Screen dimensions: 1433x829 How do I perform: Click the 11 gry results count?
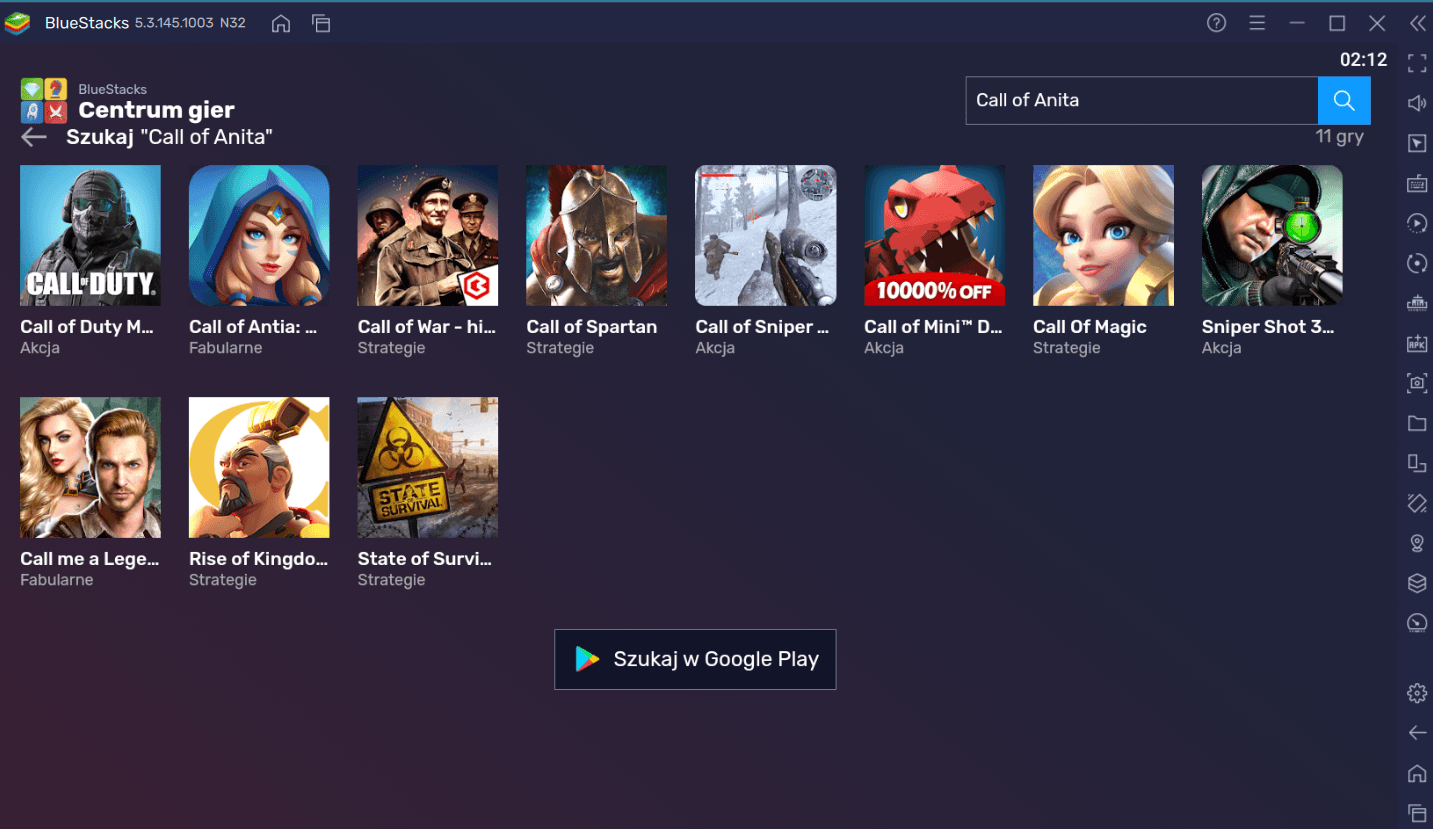(x=1340, y=137)
